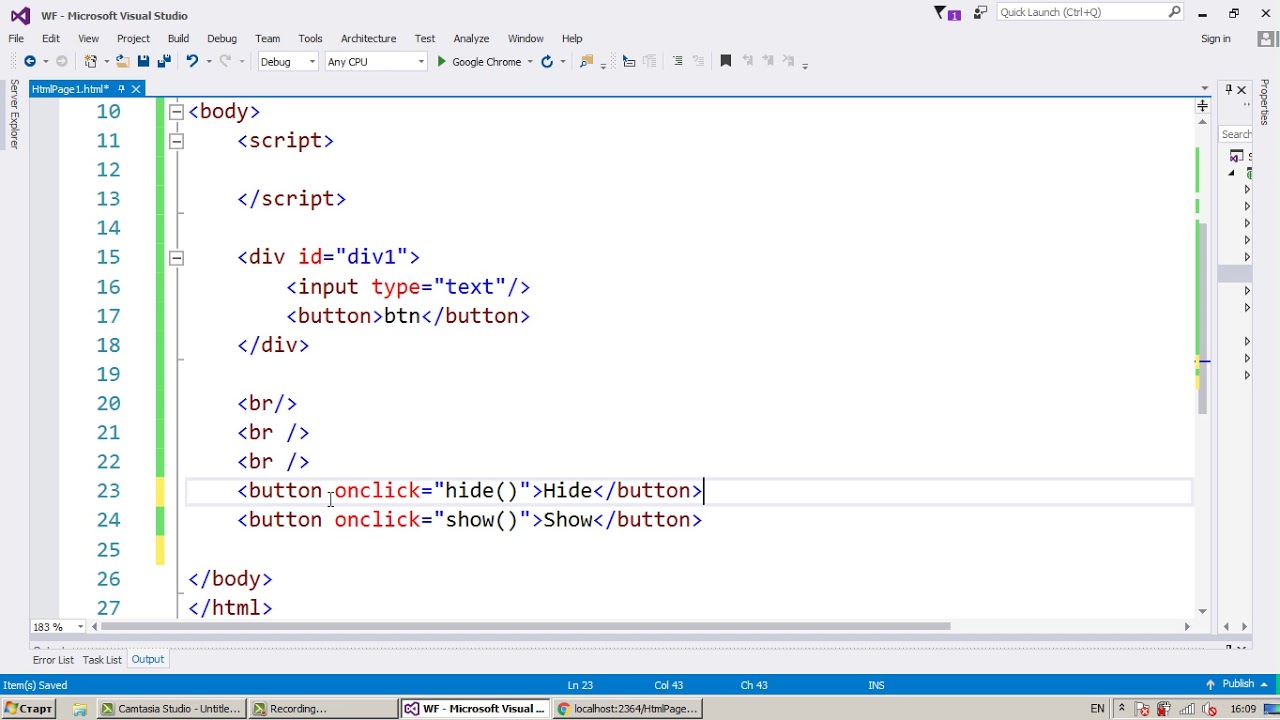Screen dimensions: 1280x720
Task: Click the Google Chrome run button label
Action: coord(486,62)
